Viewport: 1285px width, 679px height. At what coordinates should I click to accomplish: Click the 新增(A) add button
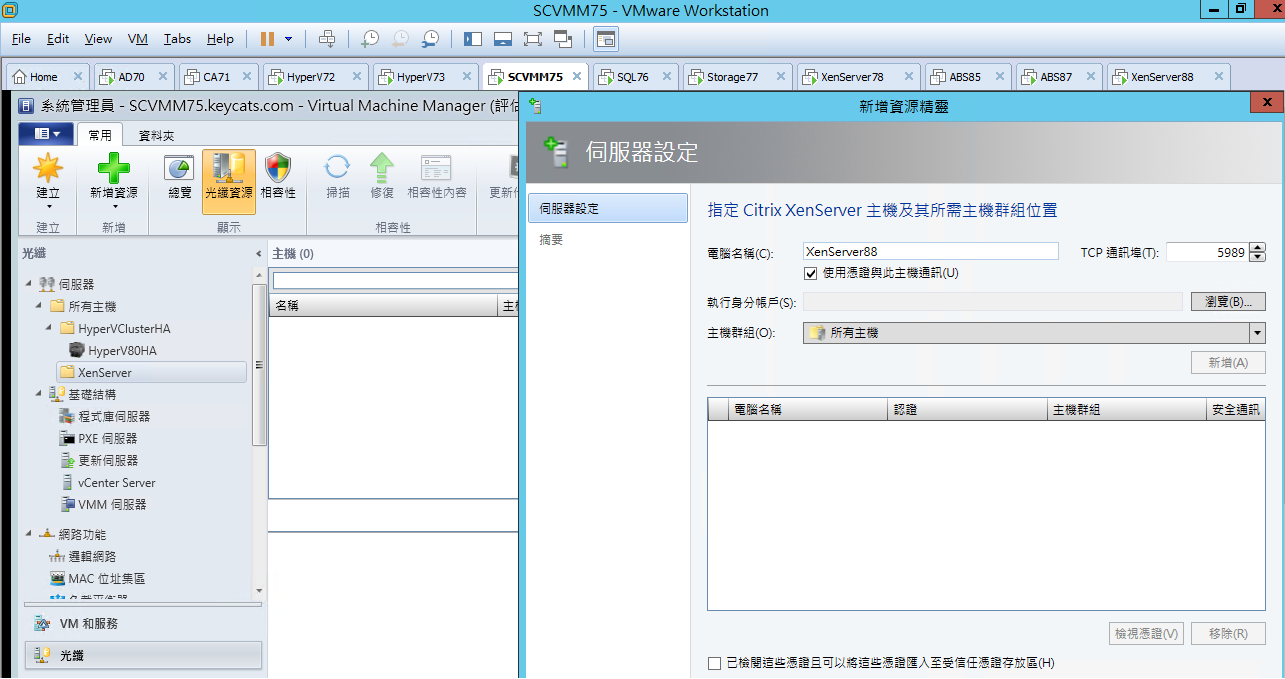pos(1228,362)
